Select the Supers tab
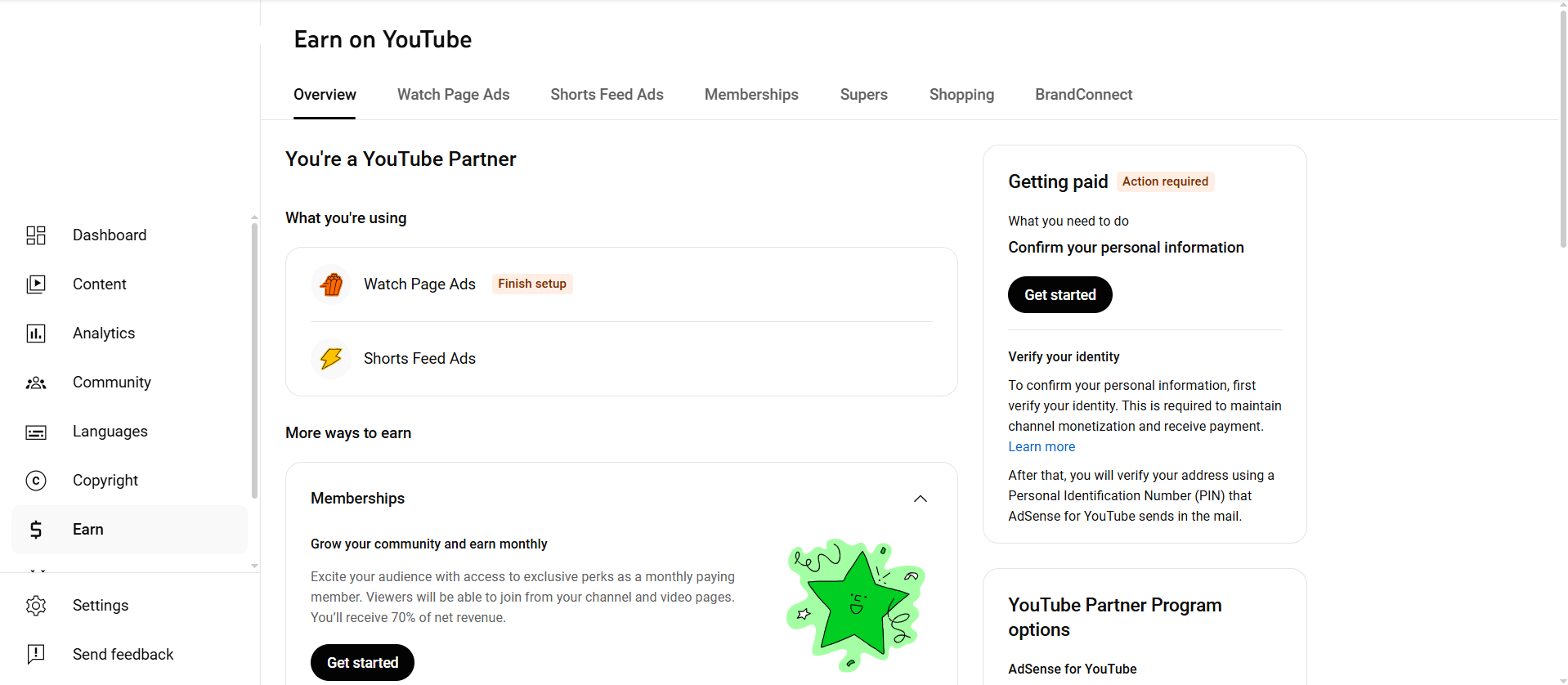The width and height of the screenshot is (1568, 685). (863, 95)
